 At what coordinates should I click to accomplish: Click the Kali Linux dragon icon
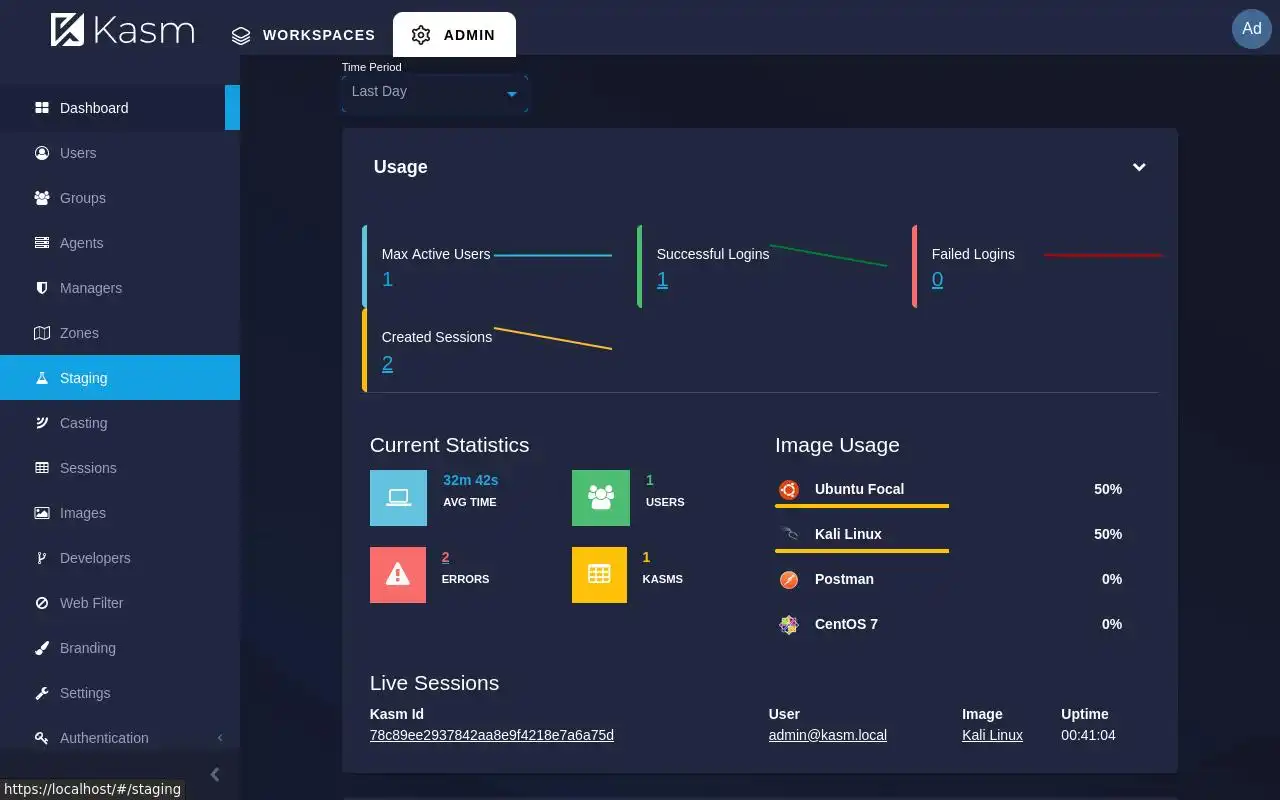point(789,534)
